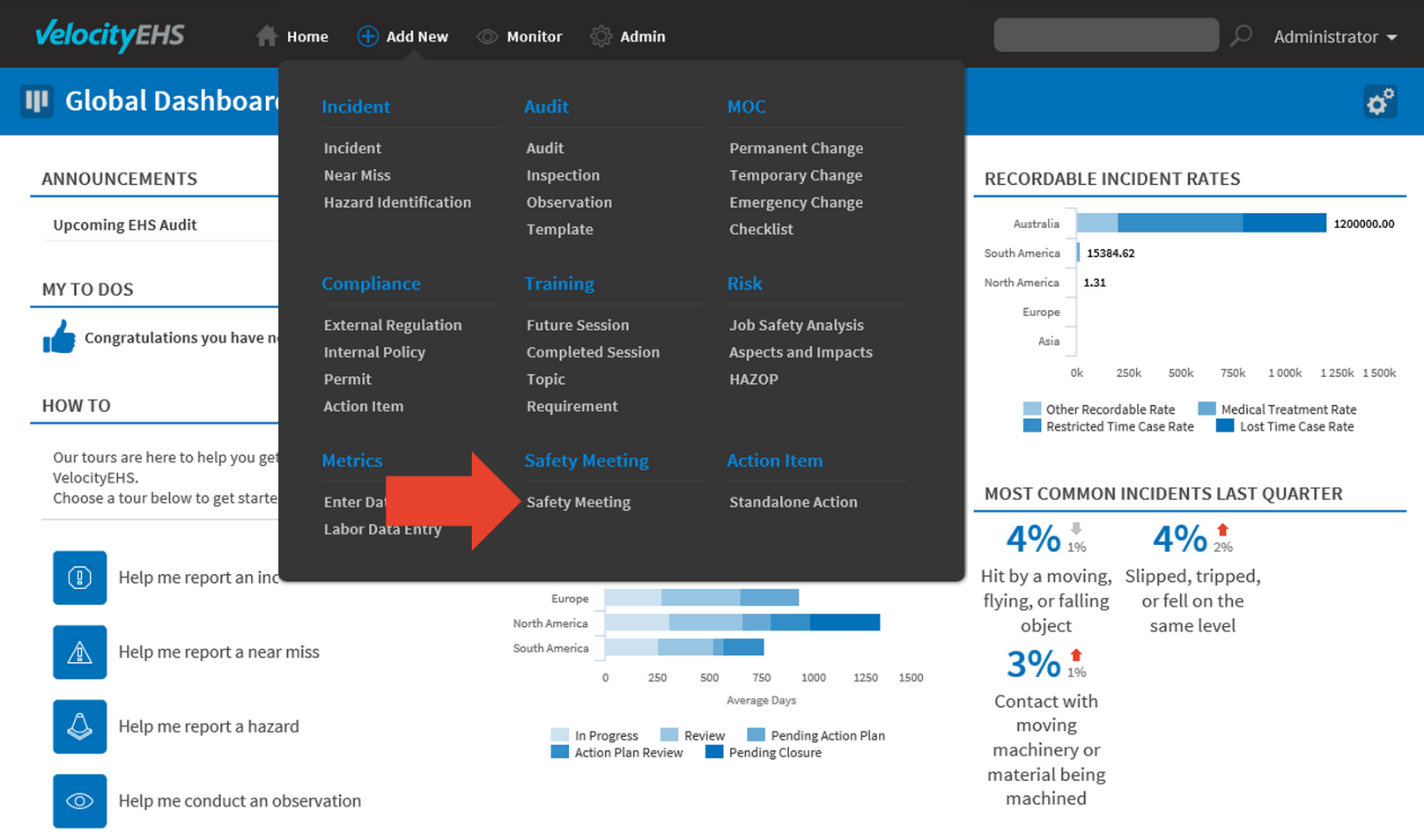
Task: Choose Audit entry under Audit heading
Action: (545, 148)
